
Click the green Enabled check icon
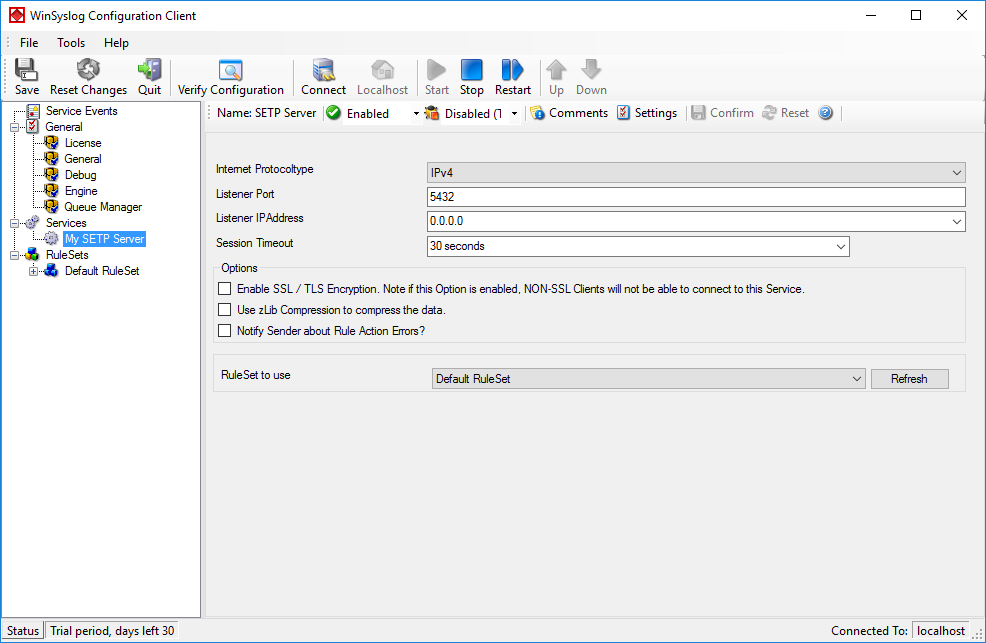pyautogui.click(x=334, y=113)
